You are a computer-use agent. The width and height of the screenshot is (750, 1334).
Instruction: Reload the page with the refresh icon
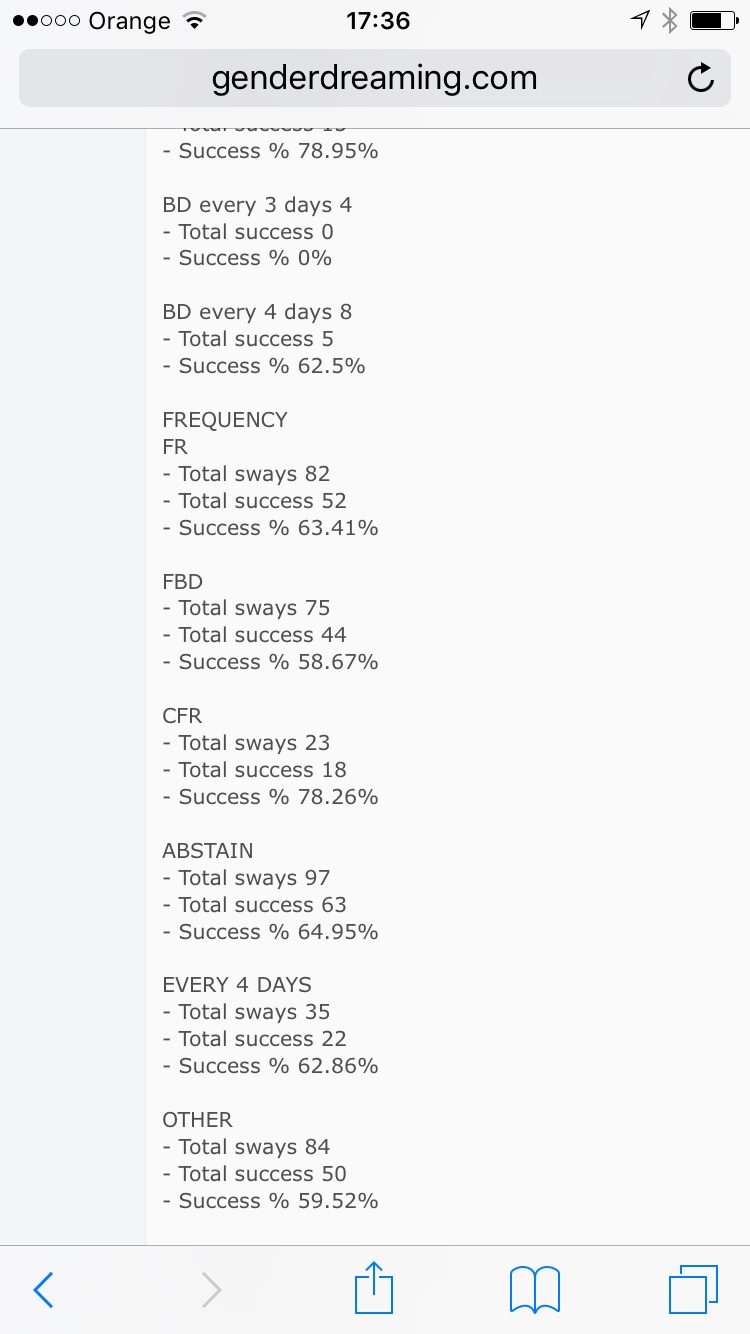701,78
